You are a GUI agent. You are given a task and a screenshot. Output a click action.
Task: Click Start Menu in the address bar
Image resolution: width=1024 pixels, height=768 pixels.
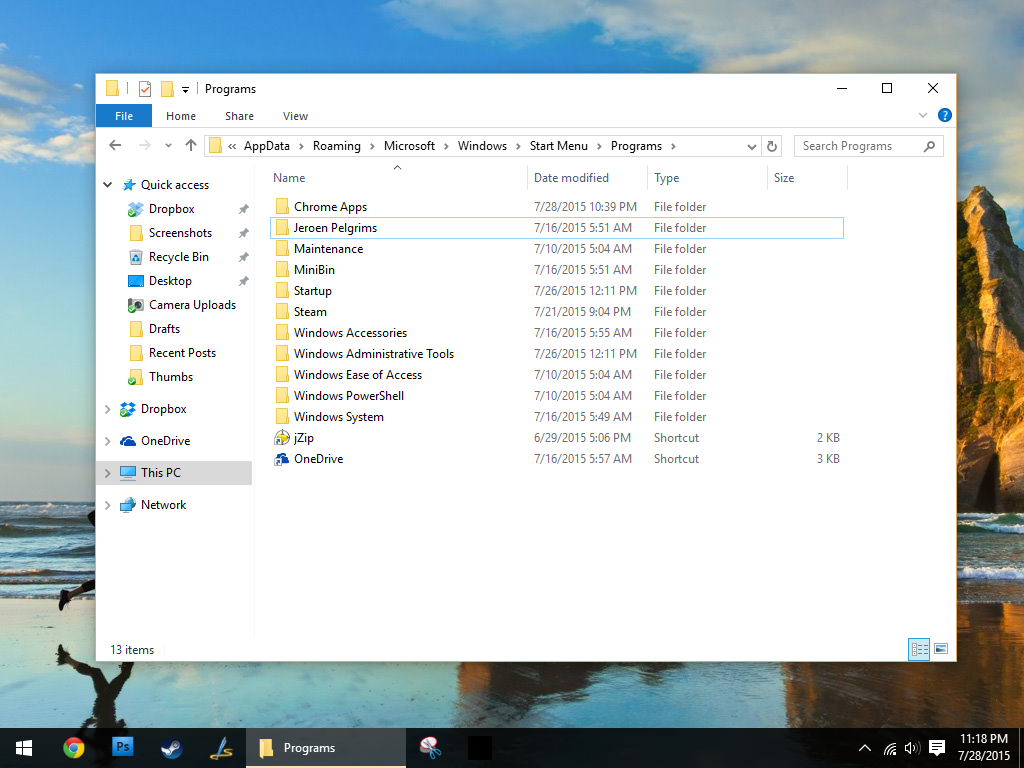pyautogui.click(x=558, y=146)
